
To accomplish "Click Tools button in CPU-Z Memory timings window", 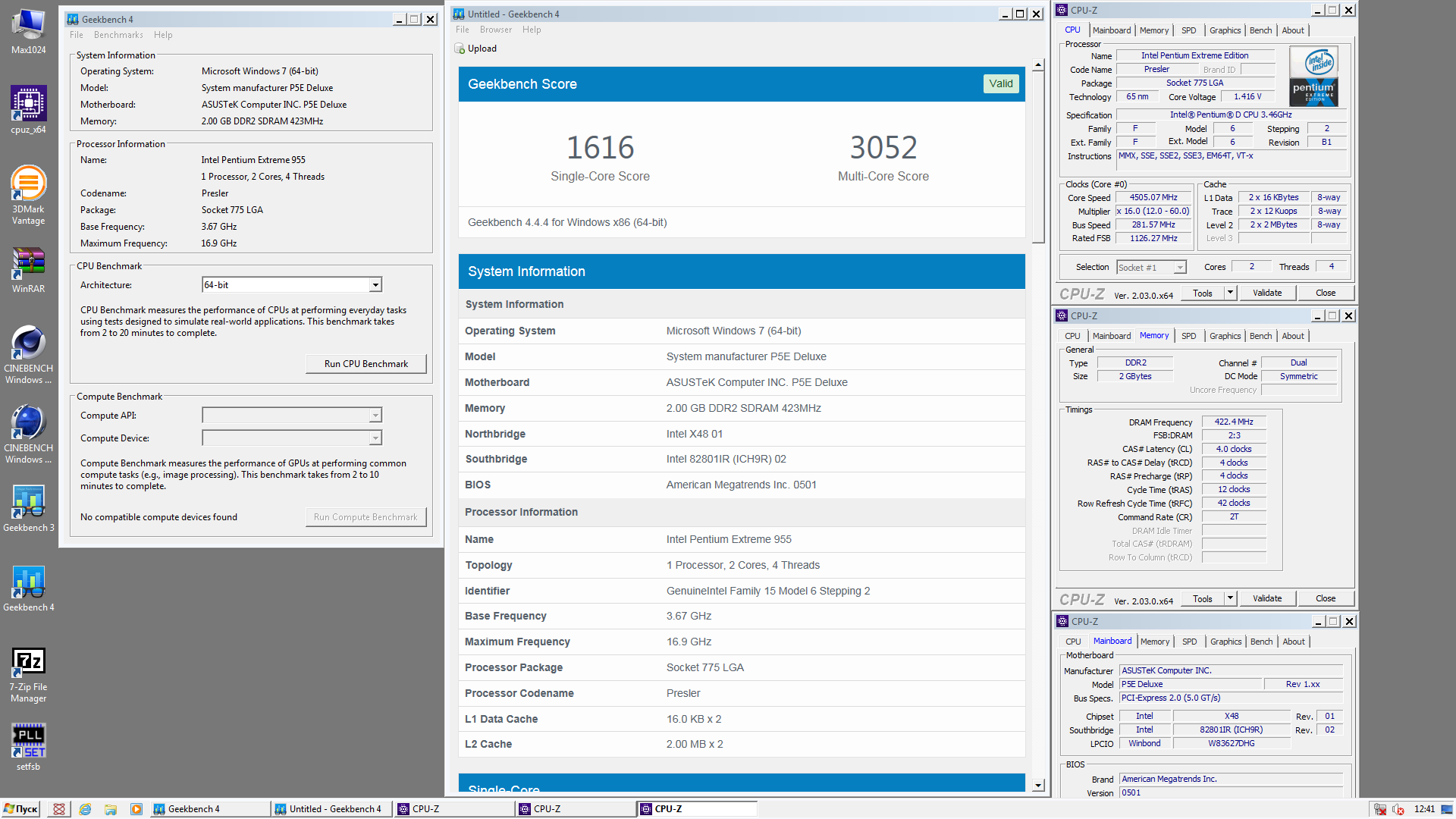I will [1202, 598].
